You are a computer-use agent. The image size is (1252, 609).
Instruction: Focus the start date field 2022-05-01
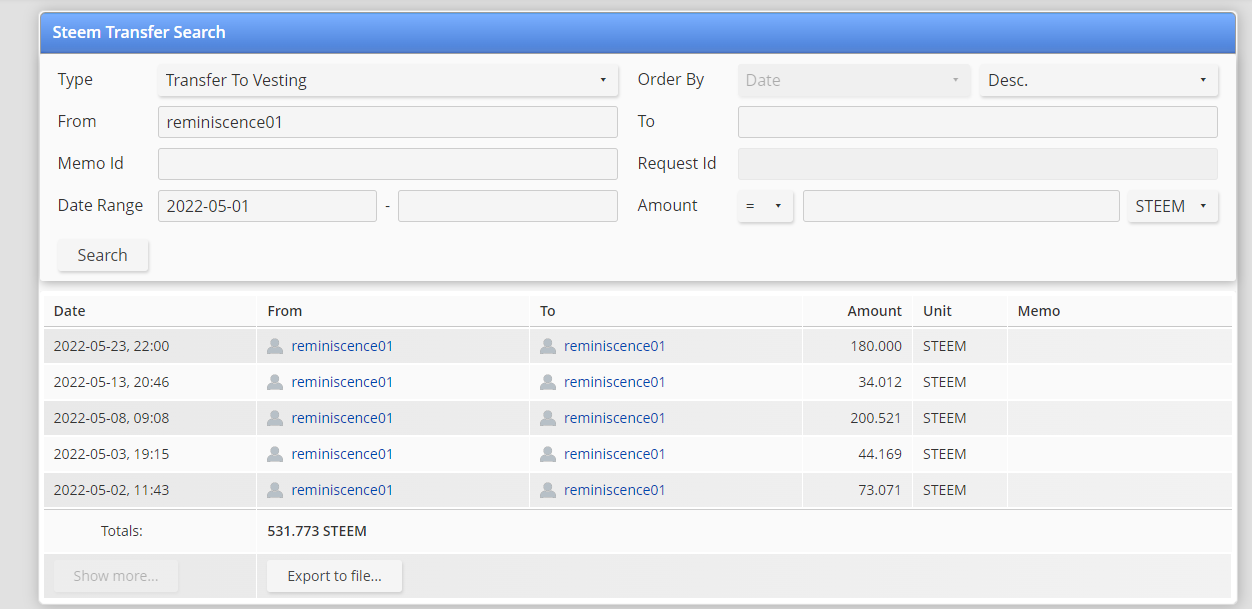[267, 206]
